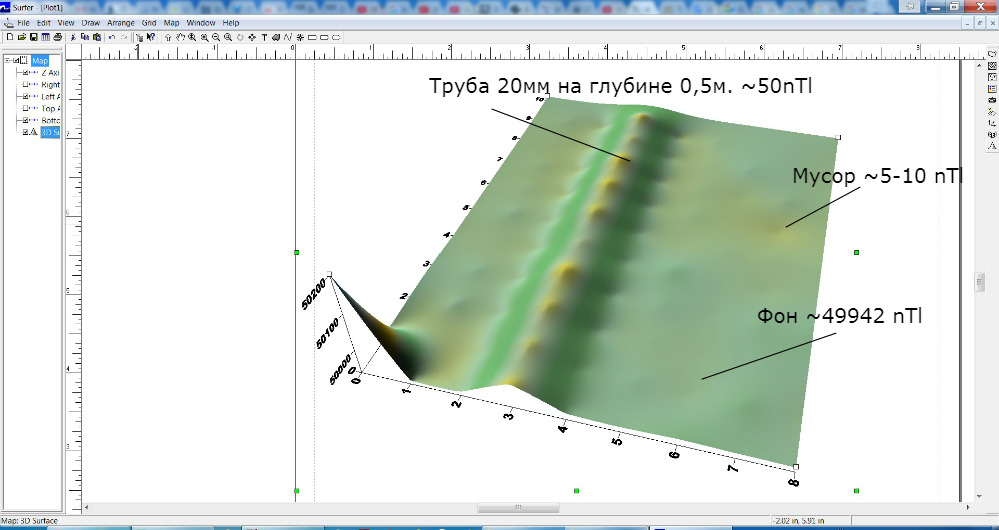Select the Polygon drawing tool

tap(276, 38)
